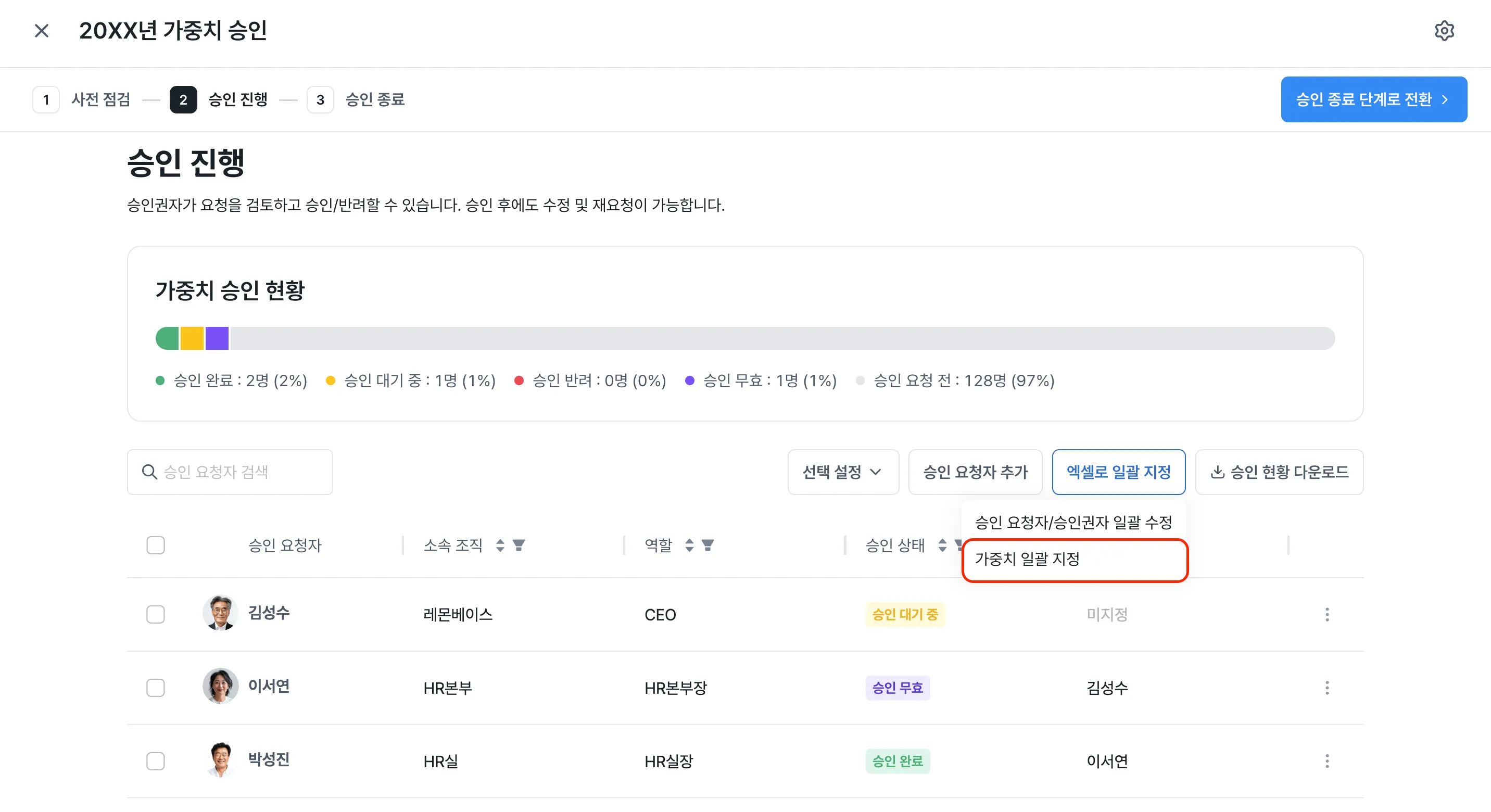1491x812 pixels.
Task: Click the 승인 완료 : 2명 legend
Action: coord(232,381)
